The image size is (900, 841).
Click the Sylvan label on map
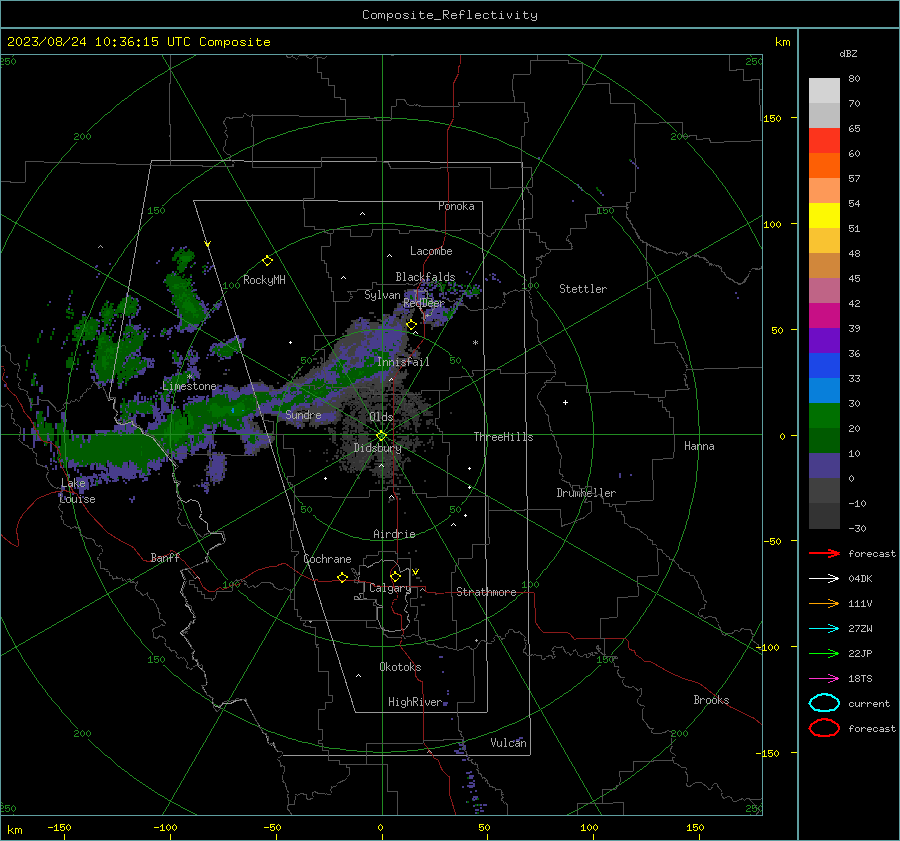pos(382,295)
